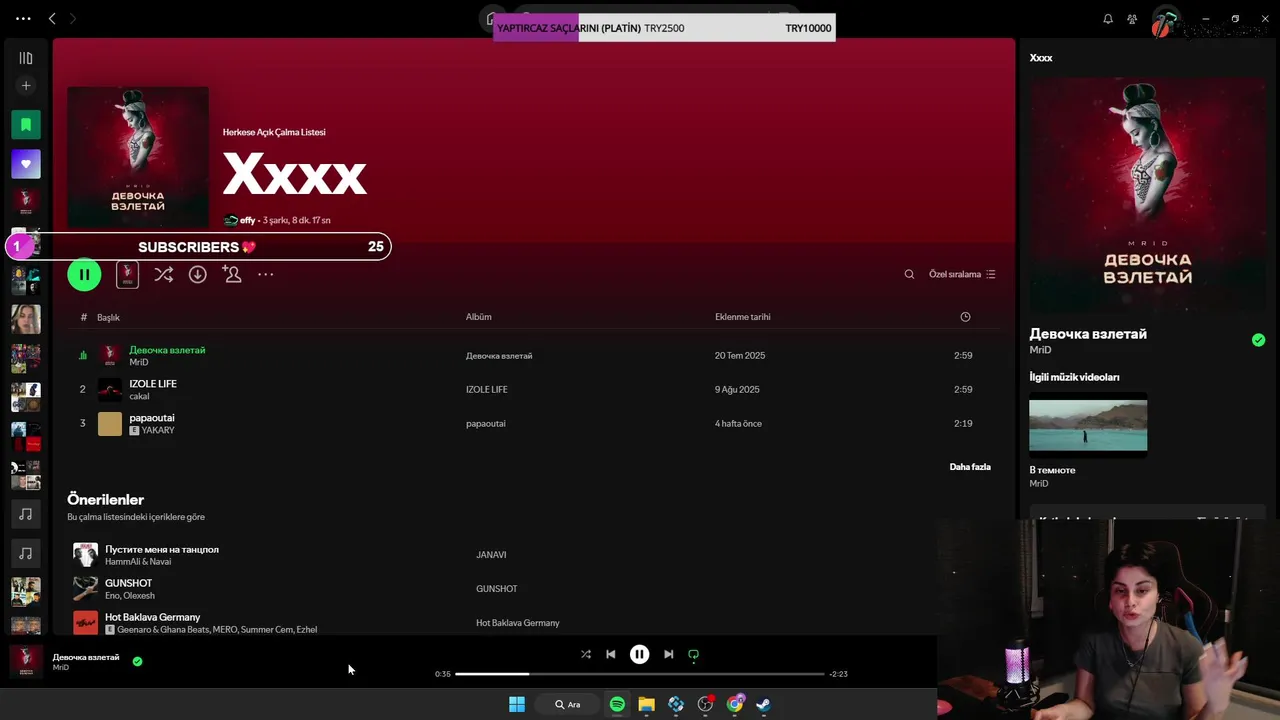The image size is (1280, 720).
Task: Select recommended track GUNSHOT title
Action: point(129,583)
